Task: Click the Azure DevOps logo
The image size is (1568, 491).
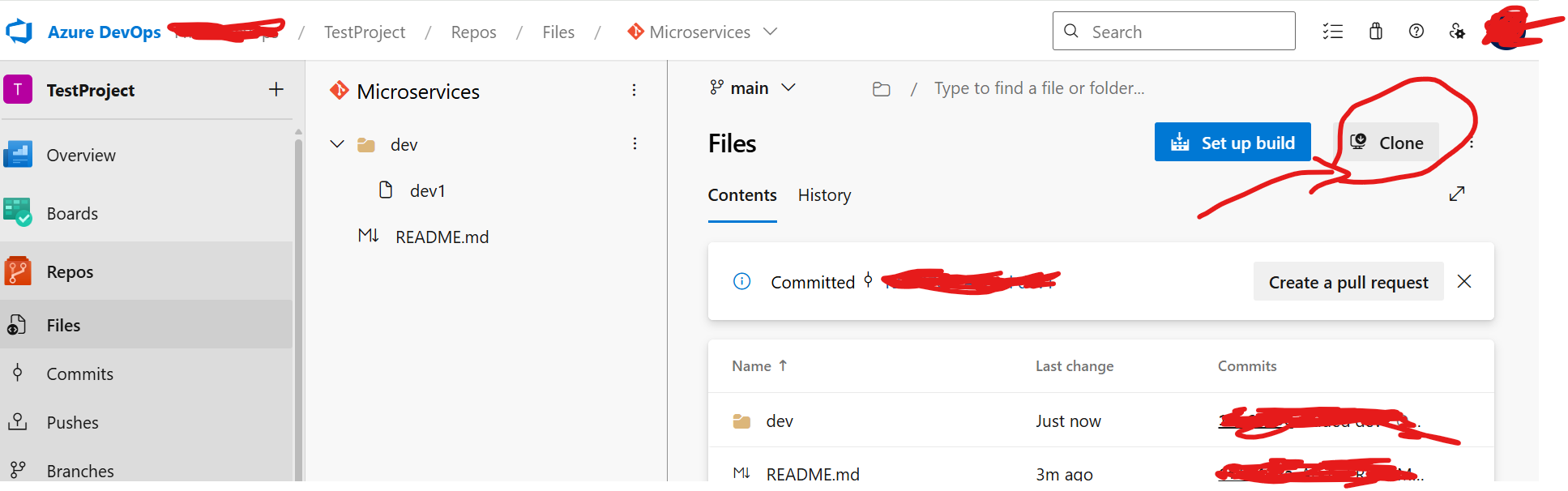Action: click(20, 31)
